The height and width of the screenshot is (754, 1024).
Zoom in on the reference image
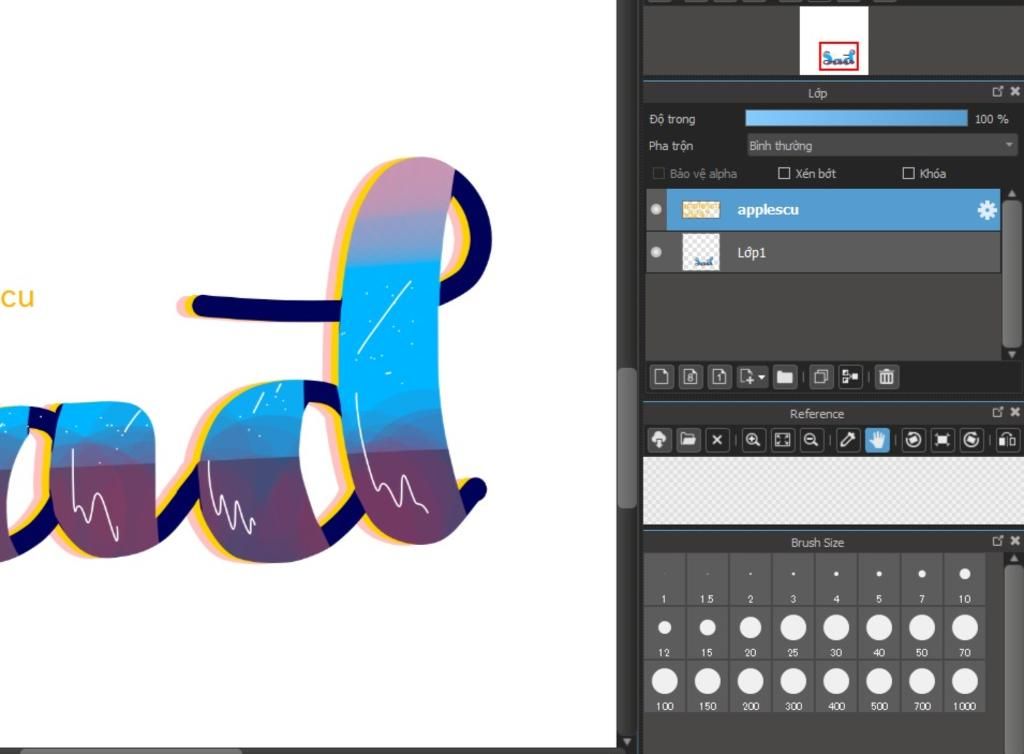click(x=753, y=440)
